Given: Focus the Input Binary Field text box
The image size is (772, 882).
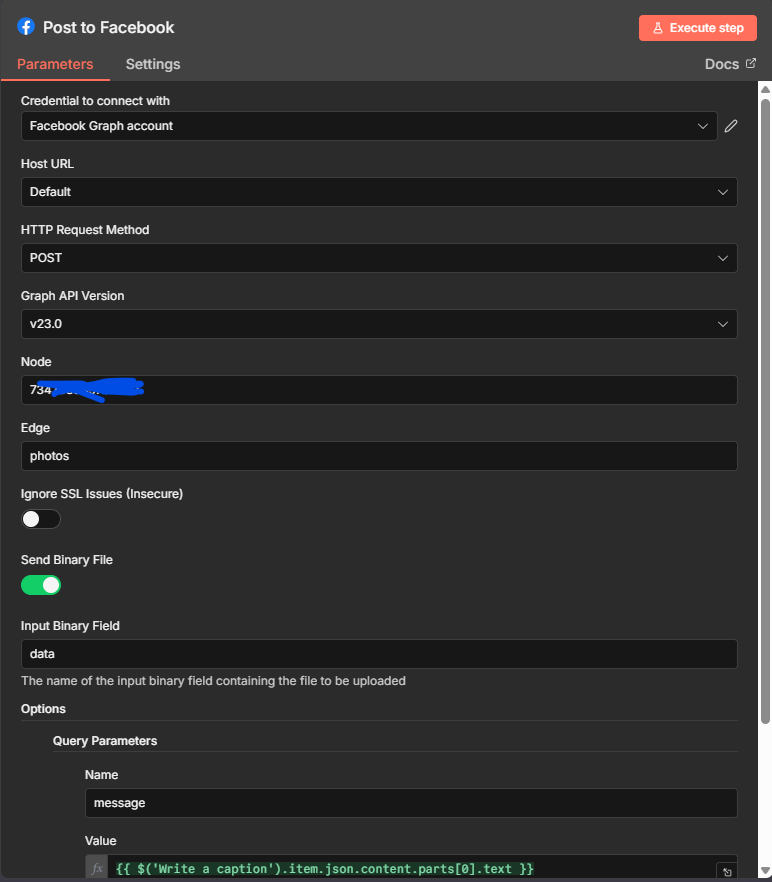Looking at the screenshot, I should coord(379,654).
